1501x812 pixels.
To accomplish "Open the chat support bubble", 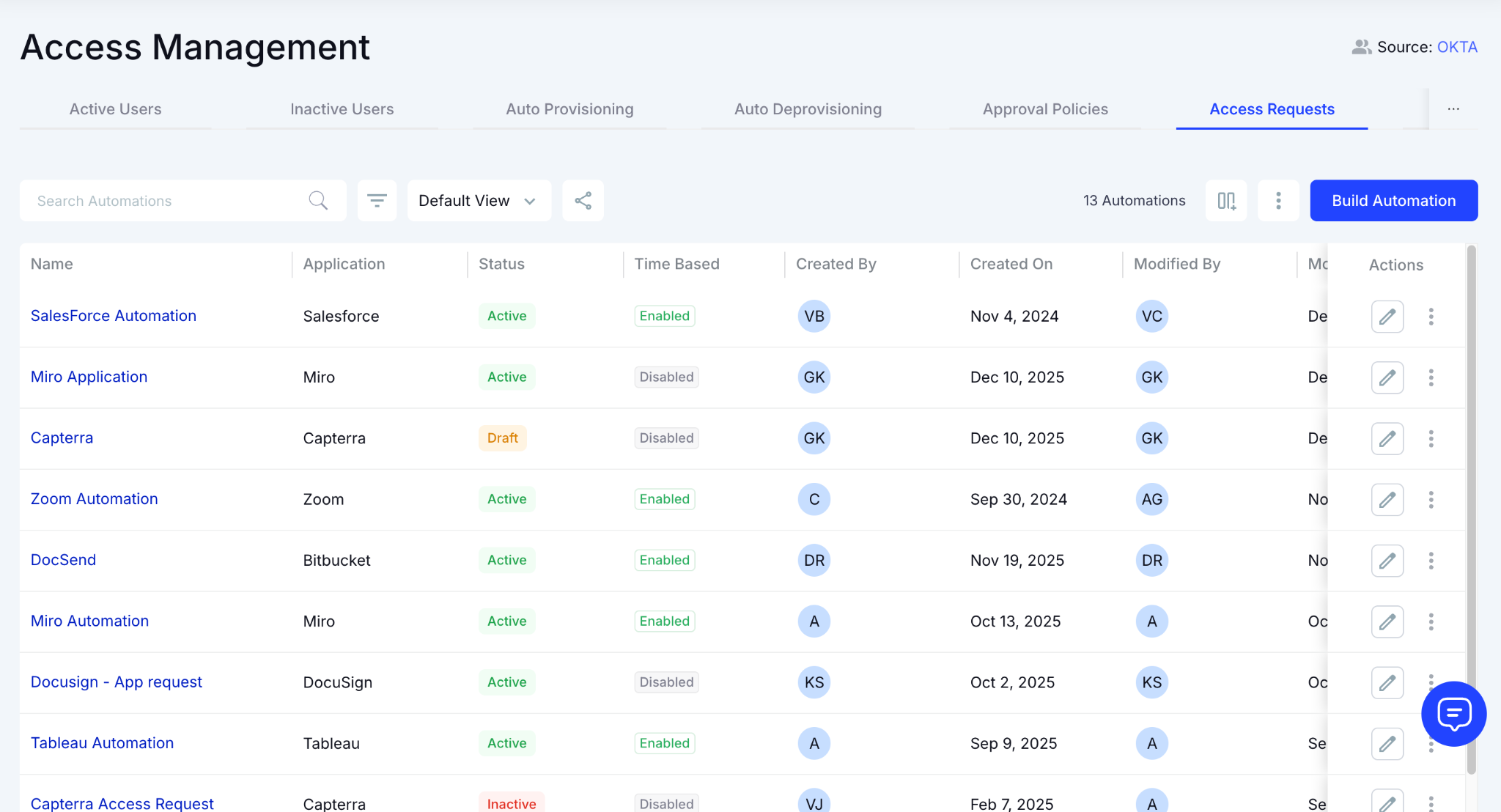I will click(1453, 714).
